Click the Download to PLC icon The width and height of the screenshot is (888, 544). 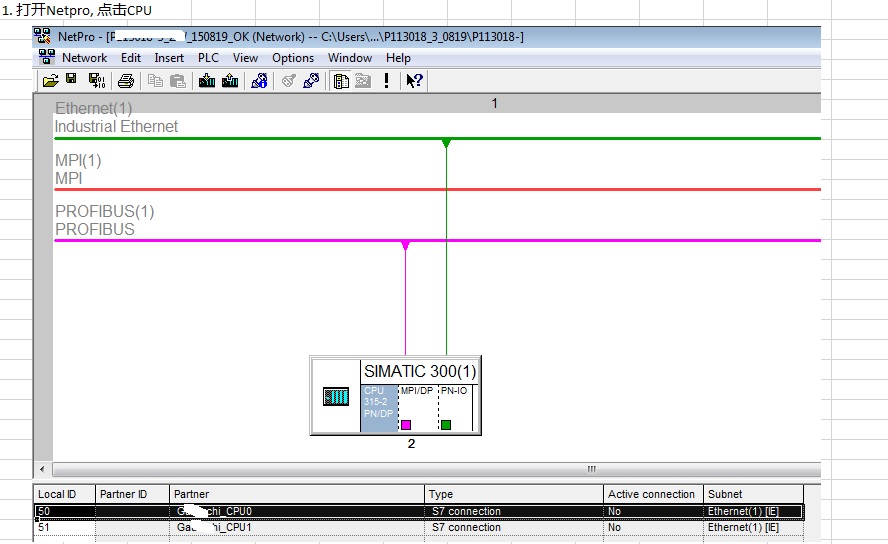point(207,81)
